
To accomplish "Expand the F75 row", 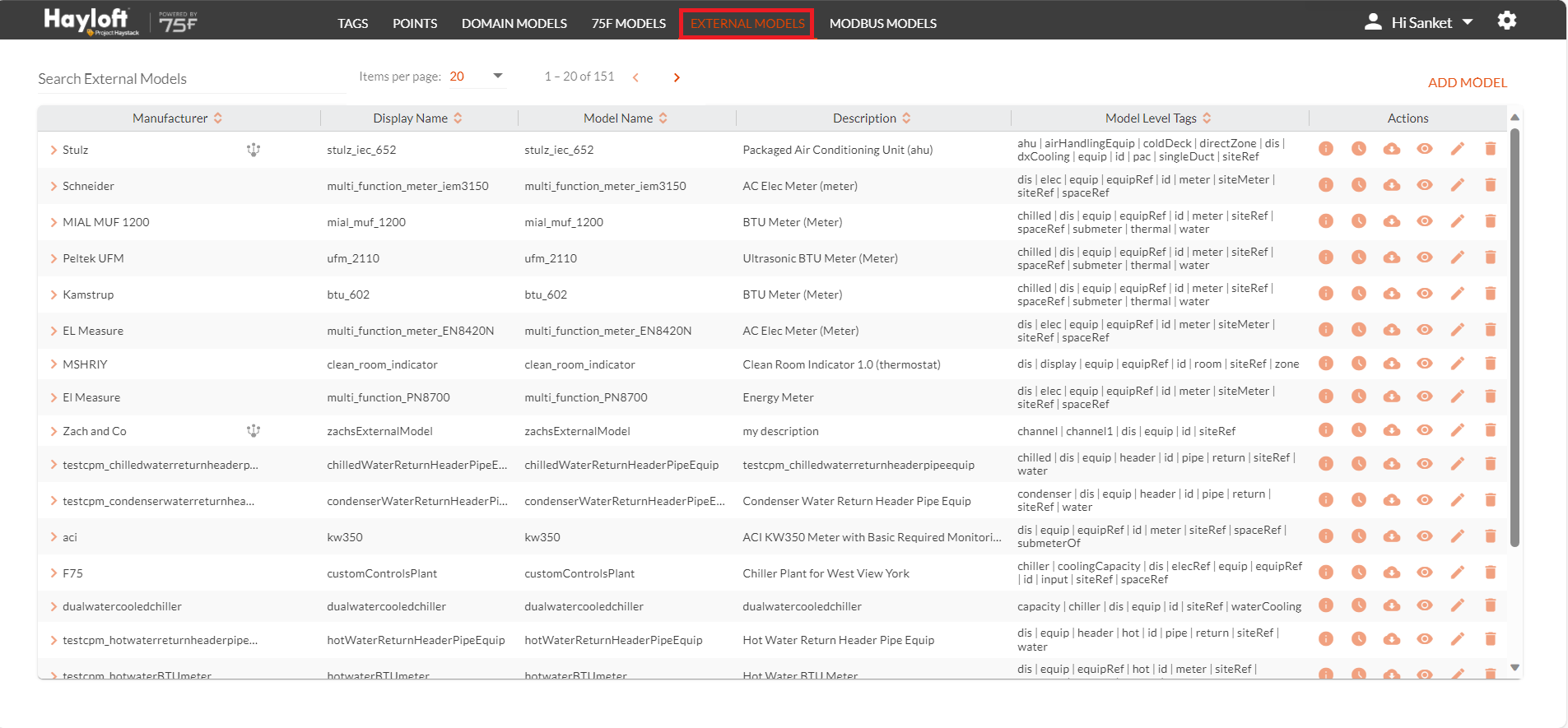I will pos(54,573).
